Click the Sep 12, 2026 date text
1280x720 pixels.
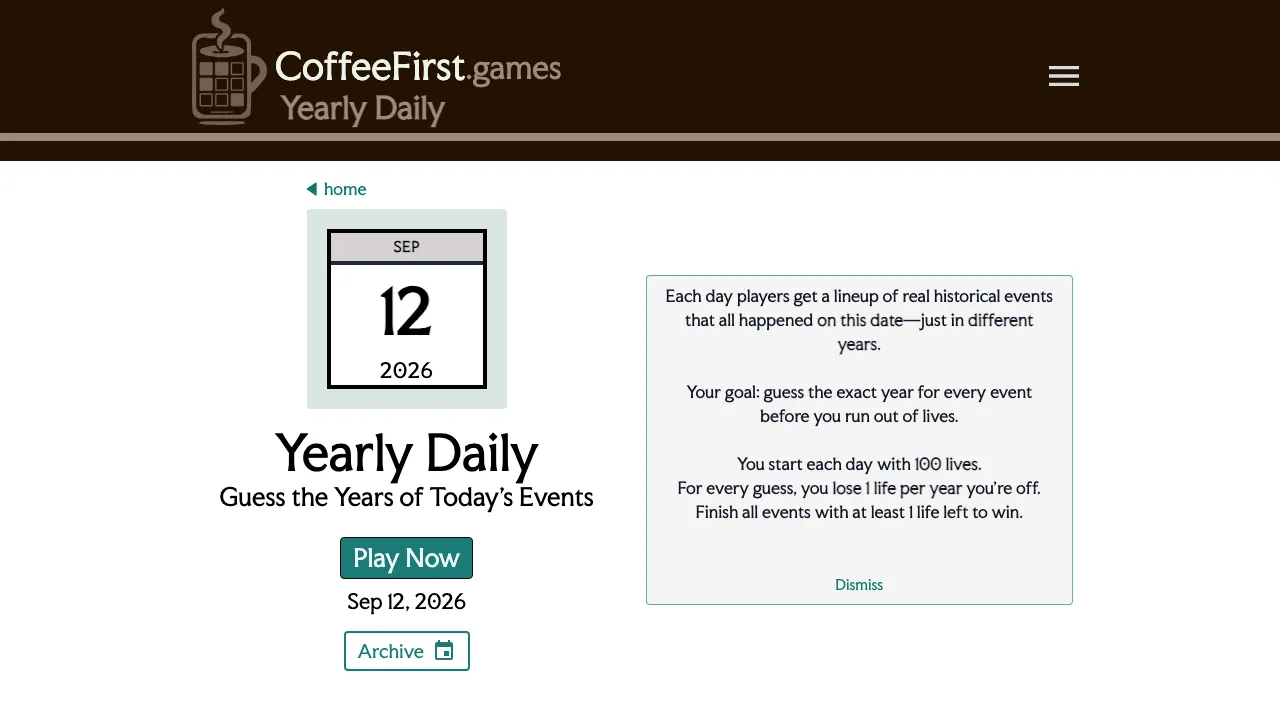406,601
